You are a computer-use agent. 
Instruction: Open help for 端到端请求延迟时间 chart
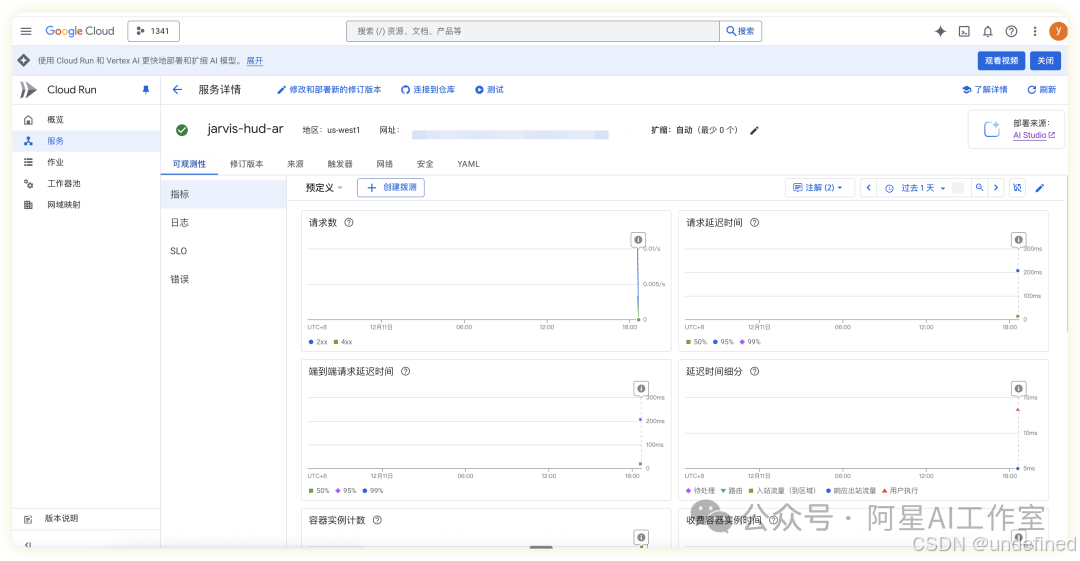[406, 371]
